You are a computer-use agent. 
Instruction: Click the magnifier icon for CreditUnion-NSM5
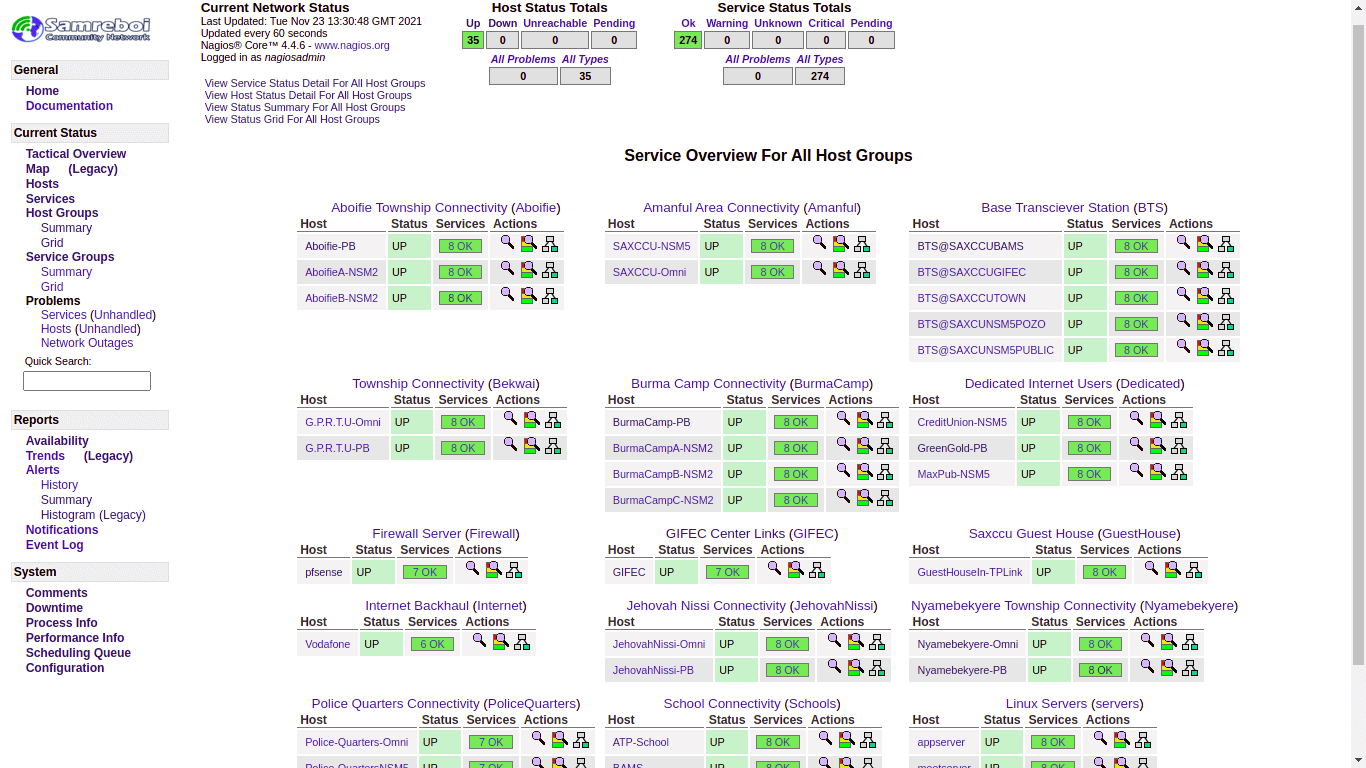[1136, 419]
